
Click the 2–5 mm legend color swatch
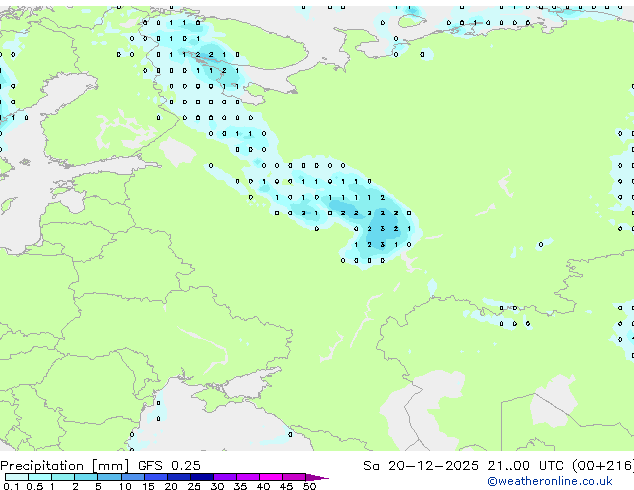tap(86, 477)
